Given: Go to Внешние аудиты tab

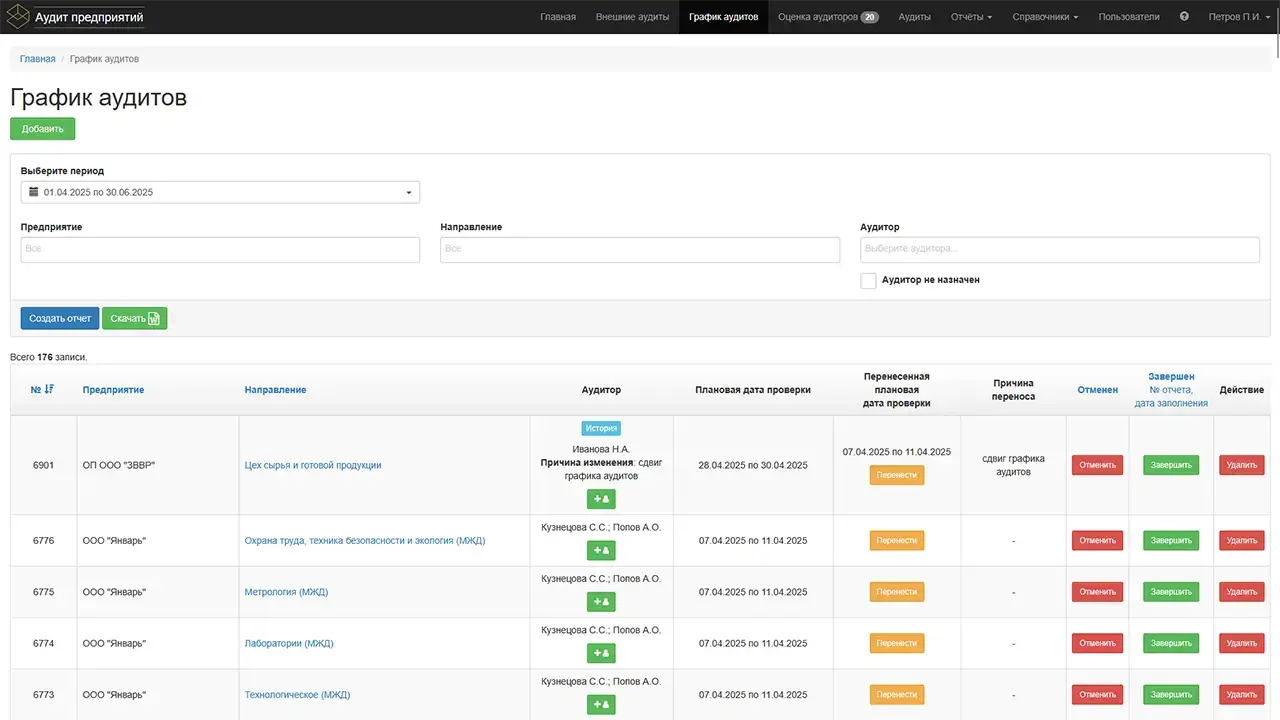Looking at the screenshot, I should click(632, 17).
